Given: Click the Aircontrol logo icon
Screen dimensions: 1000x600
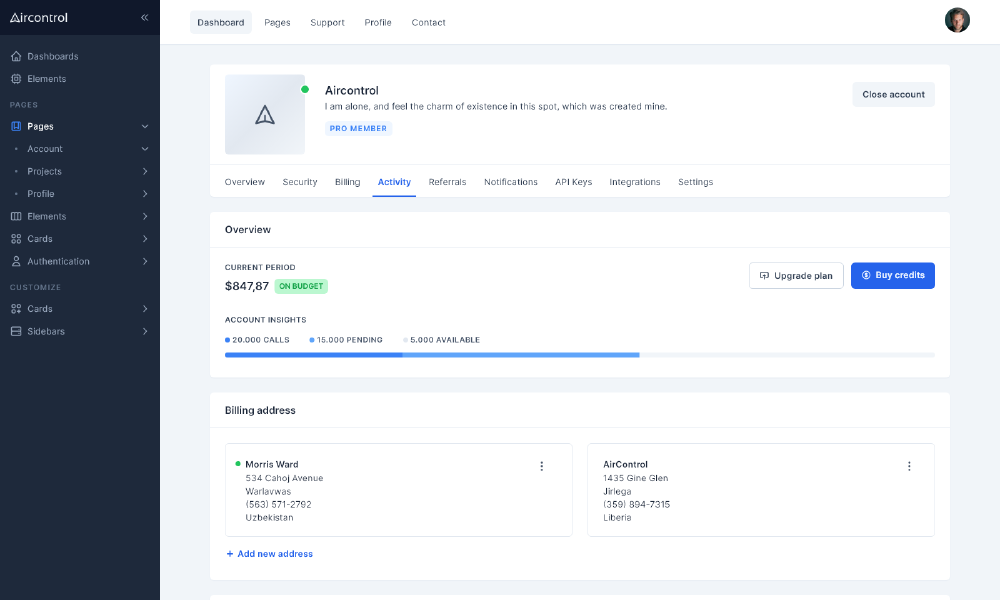Looking at the screenshot, I should 15,17.
